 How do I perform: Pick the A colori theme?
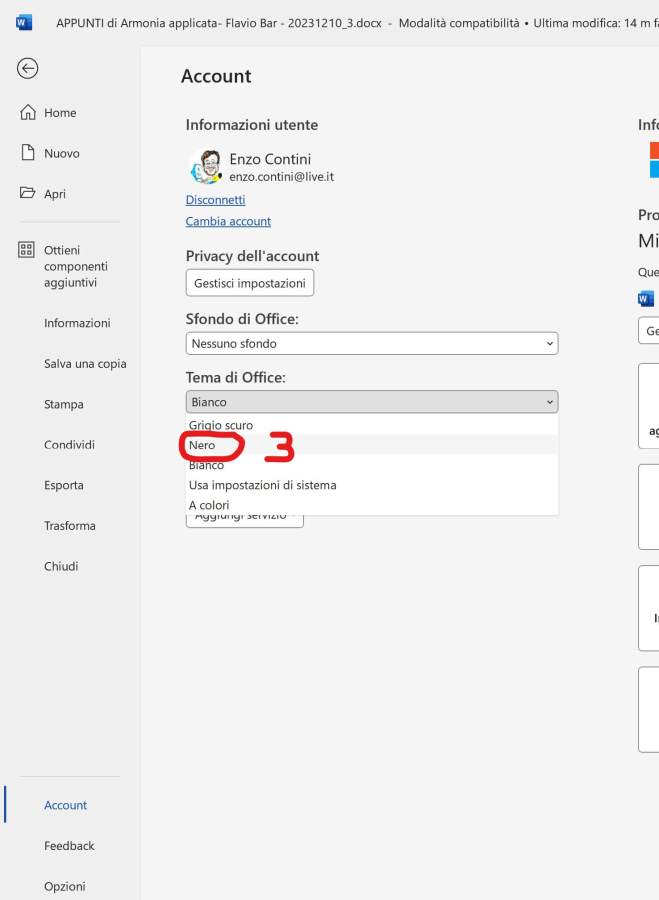tap(209, 505)
